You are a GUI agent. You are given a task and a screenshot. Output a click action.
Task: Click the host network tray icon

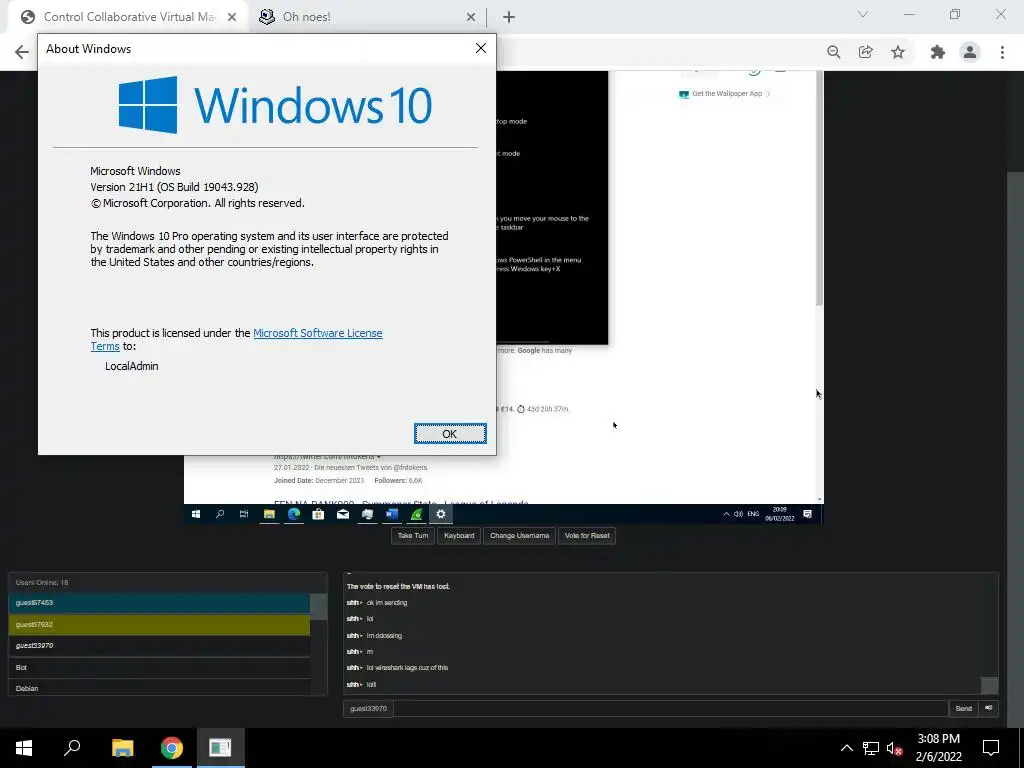(x=871, y=748)
